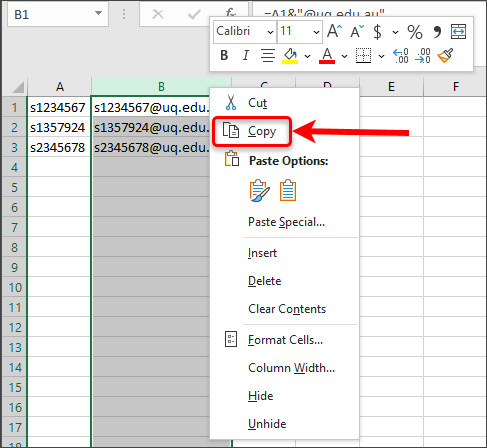The height and width of the screenshot is (448, 487).
Task: Choose Delete from the context menu
Action: (x=284, y=281)
